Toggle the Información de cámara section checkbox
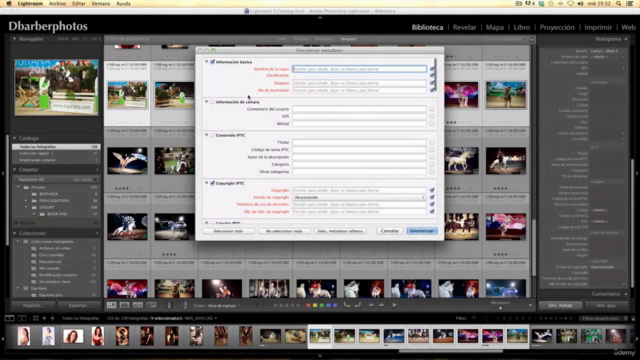640x360 pixels. point(213,102)
